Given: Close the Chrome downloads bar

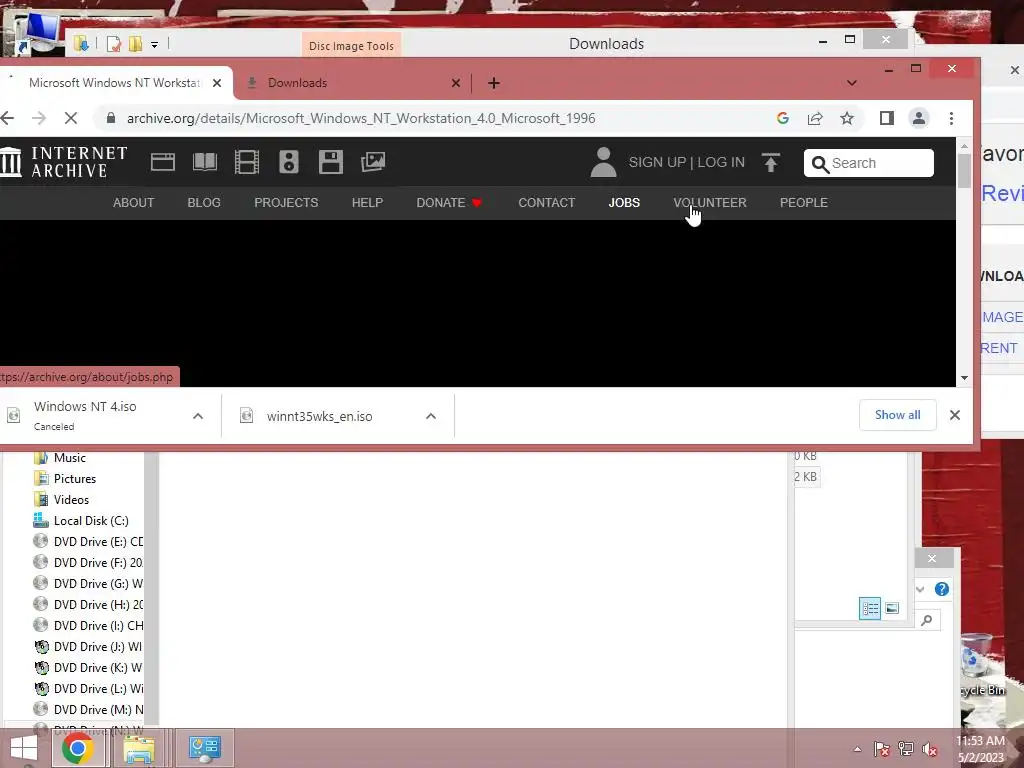Looking at the screenshot, I should [955, 415].
